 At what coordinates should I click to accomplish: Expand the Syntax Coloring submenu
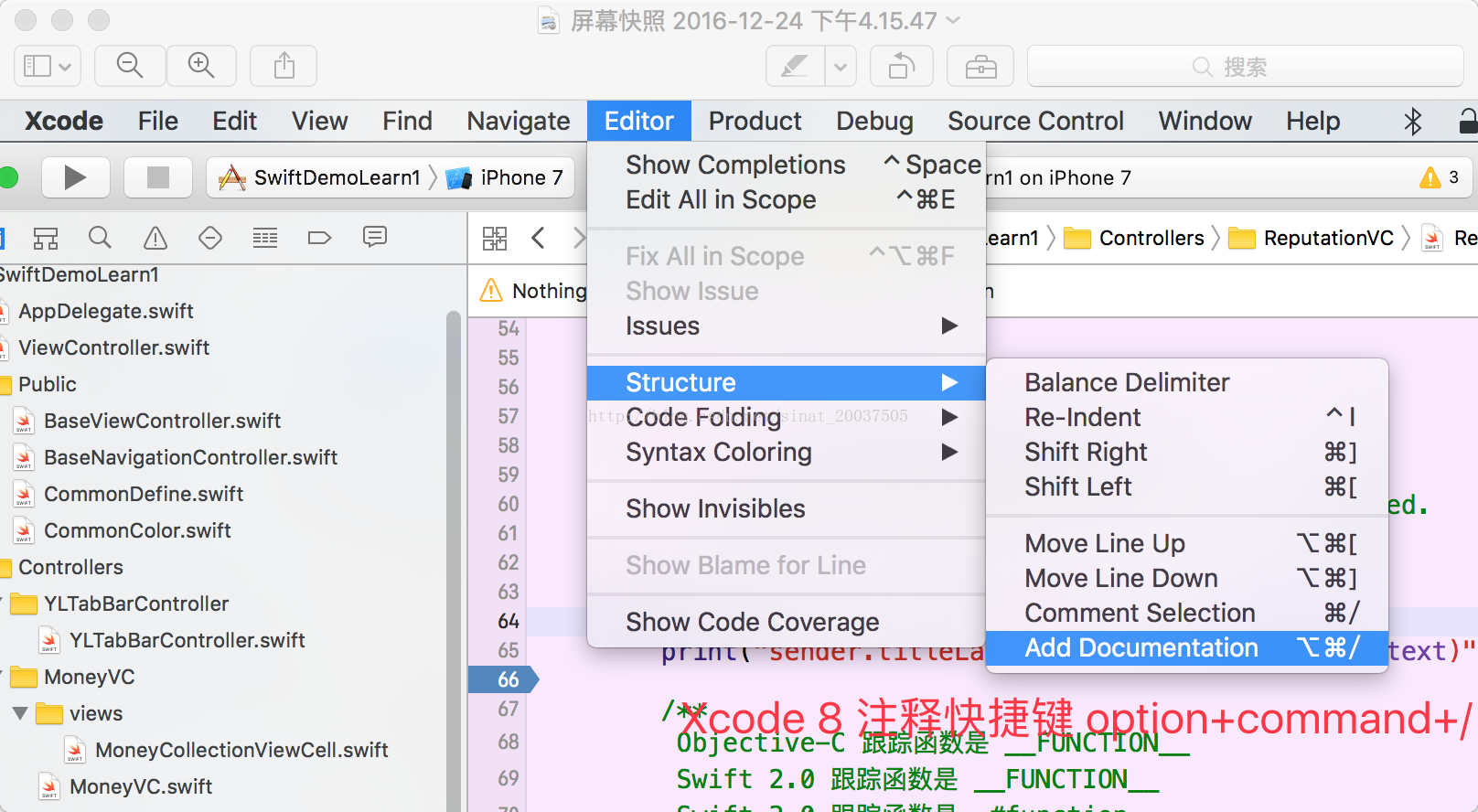(x=787, y=452)
